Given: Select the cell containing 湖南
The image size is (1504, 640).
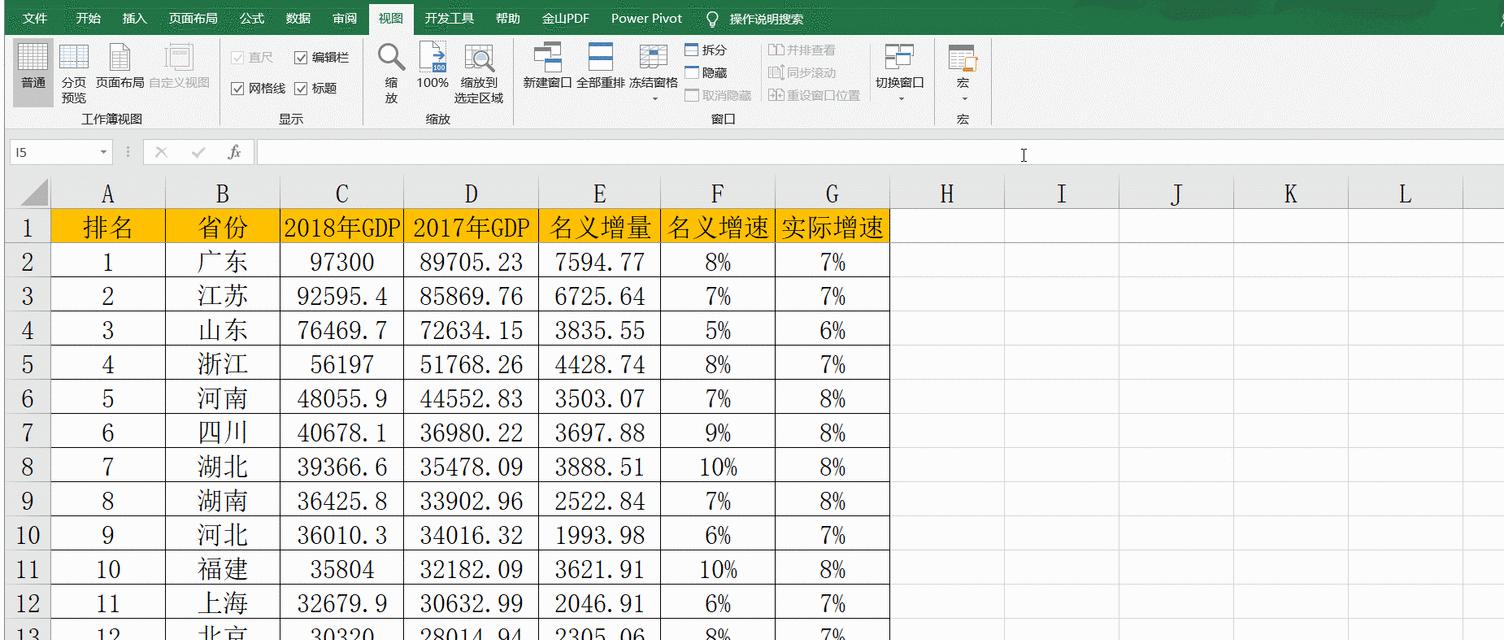Looking at the screenshot, I should tap(222, 500).
